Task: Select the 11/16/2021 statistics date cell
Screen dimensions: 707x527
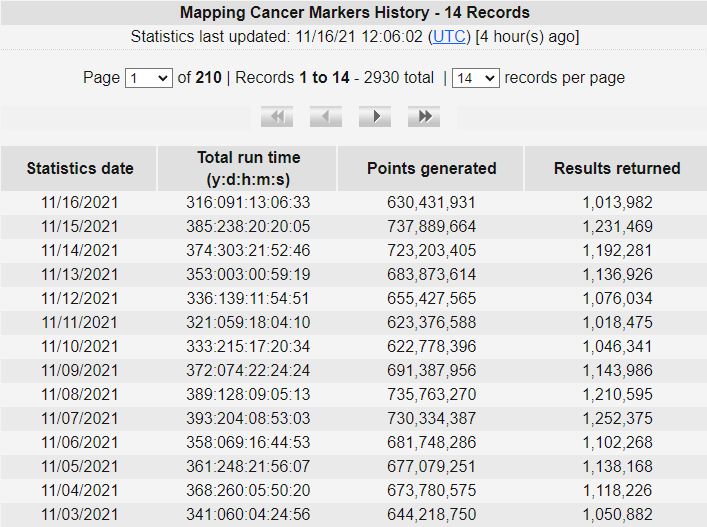Action: click(x=79, y=203)
